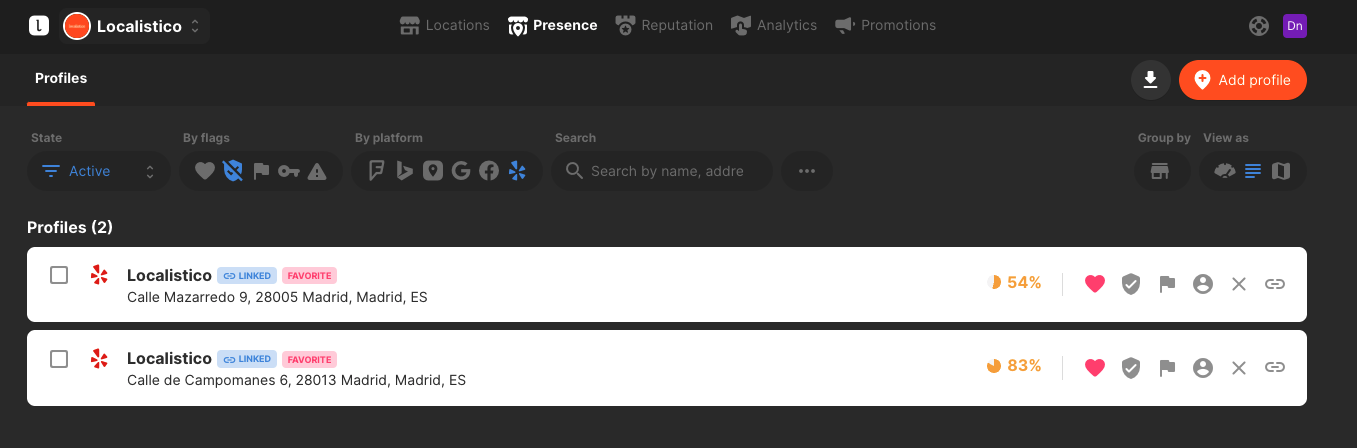Viewport: 1357px width, 448px height.
Task: Expand the Localistico account switcher
Action: (x=134, y=26)
